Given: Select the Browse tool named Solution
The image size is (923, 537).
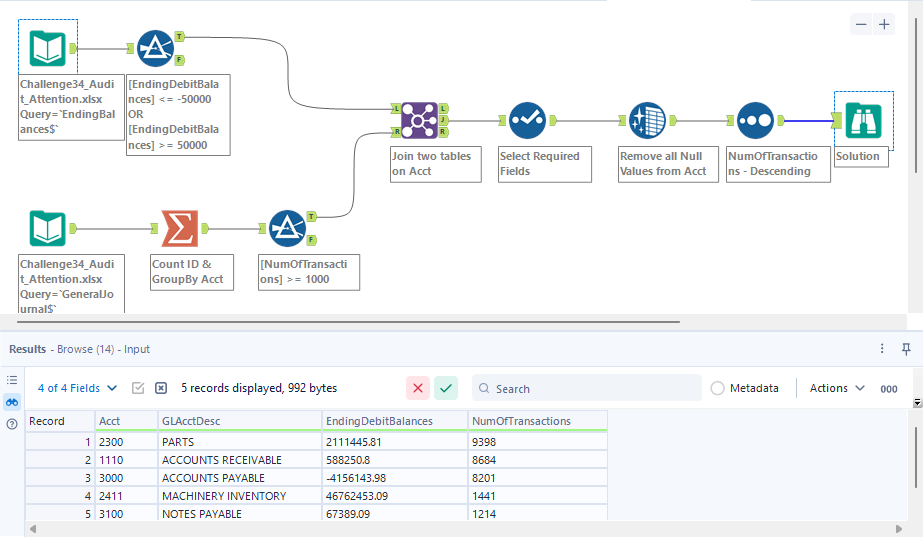Looking at the screenshot, I should point(861,121).
